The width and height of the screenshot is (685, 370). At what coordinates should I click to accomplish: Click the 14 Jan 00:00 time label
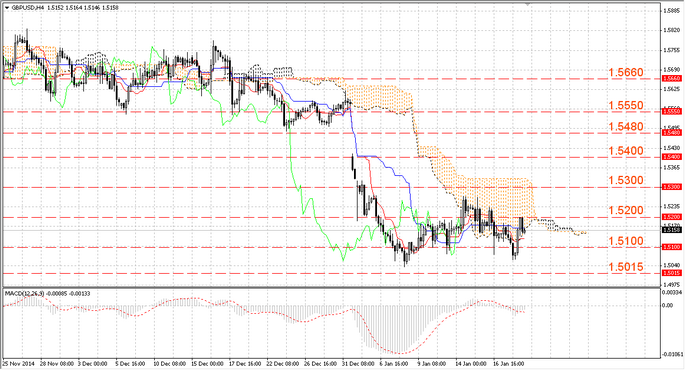pos(471,363)
